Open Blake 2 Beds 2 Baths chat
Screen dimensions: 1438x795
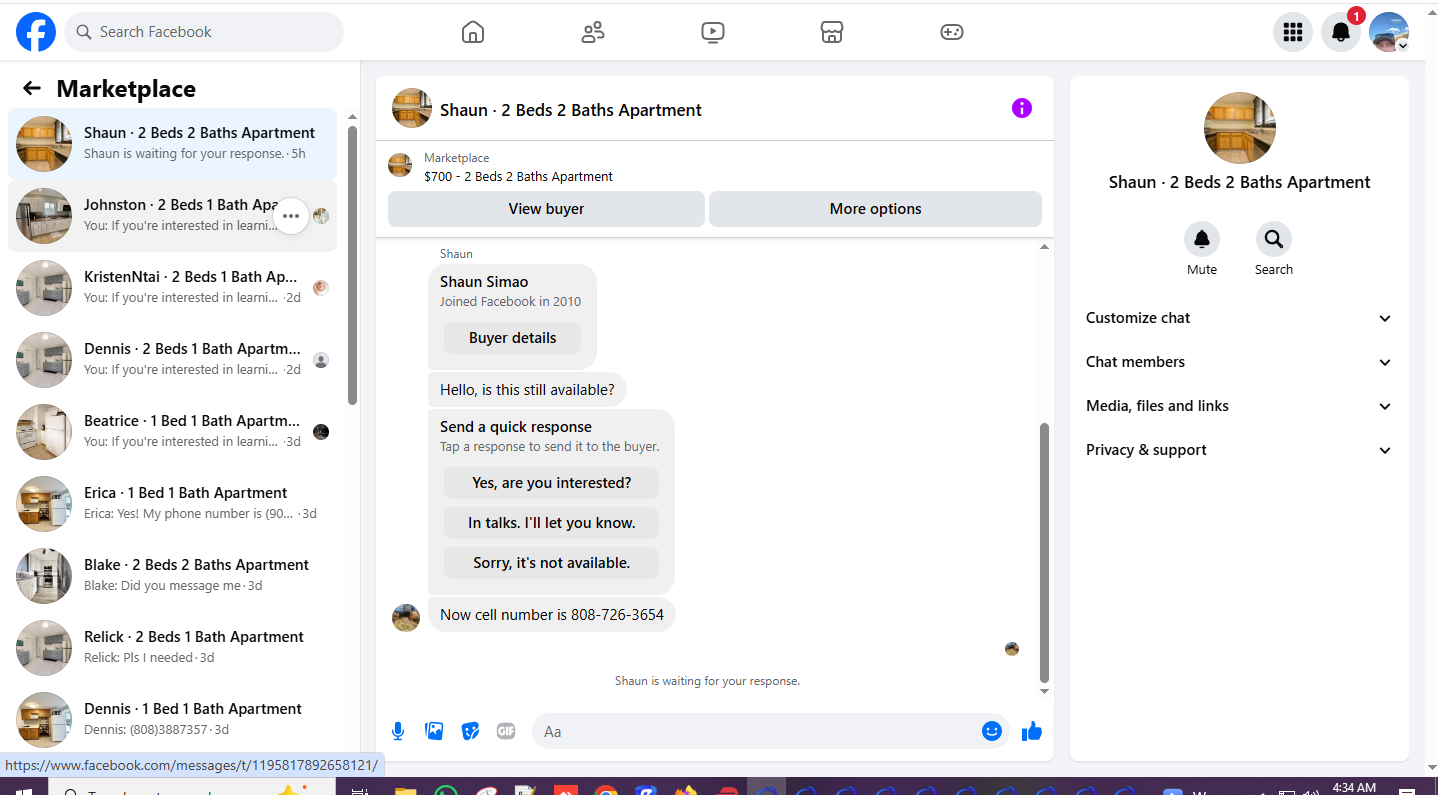[172, 576]
